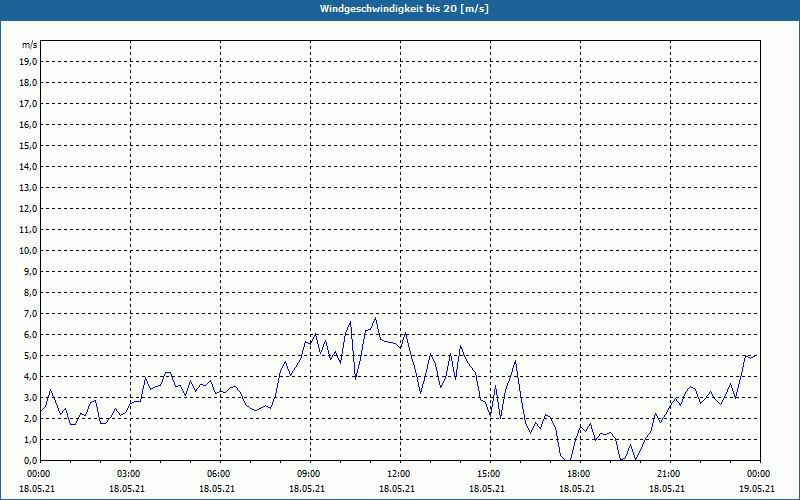Click the 19.05.21 date label
This screenshot has width=800, height=500.
(757, 488)
